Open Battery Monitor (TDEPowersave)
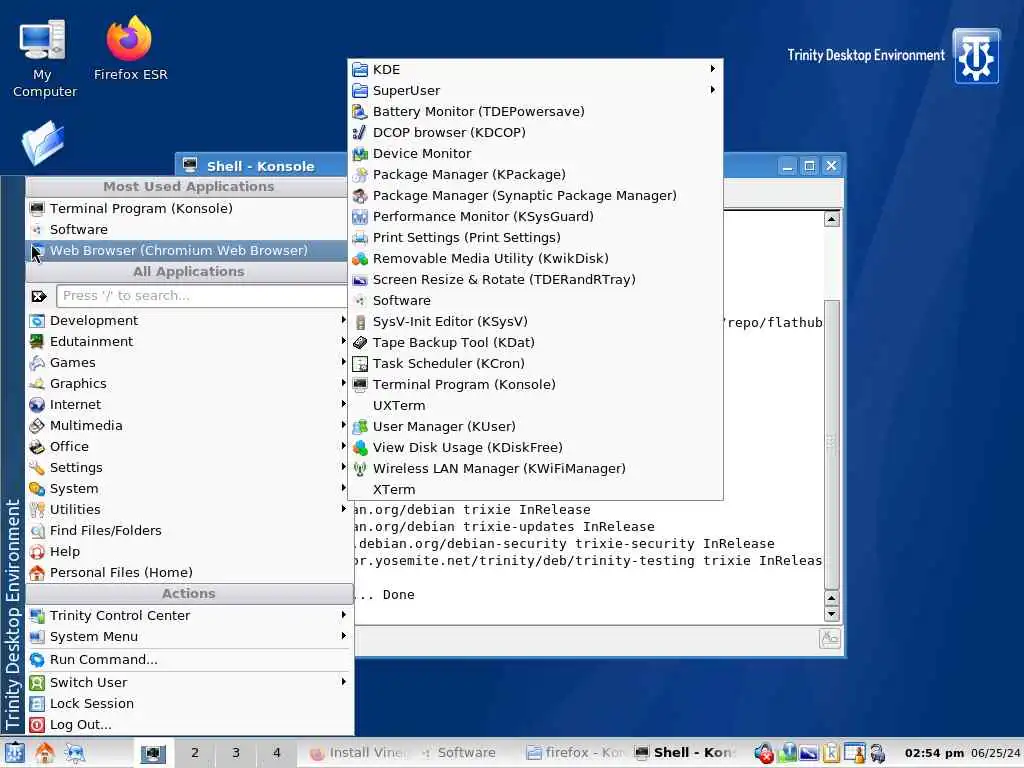The width and height of the screenshot is (1024, 768). point(535,111)
